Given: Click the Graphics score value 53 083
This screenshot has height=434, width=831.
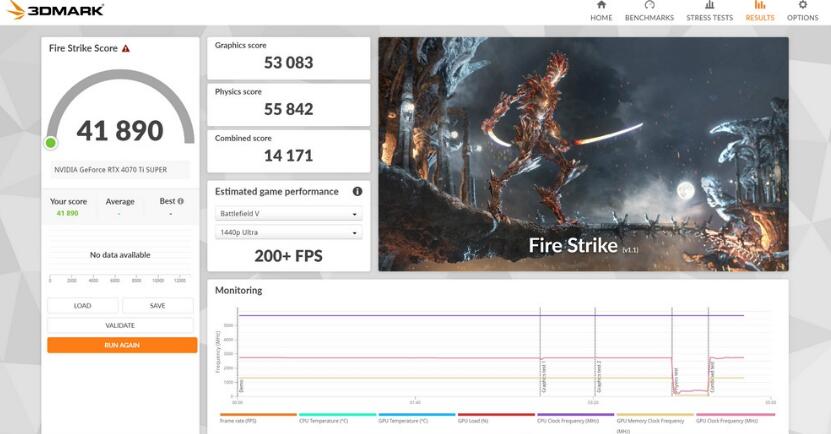Looking at the screenshot, I should (x=288, y=63).
